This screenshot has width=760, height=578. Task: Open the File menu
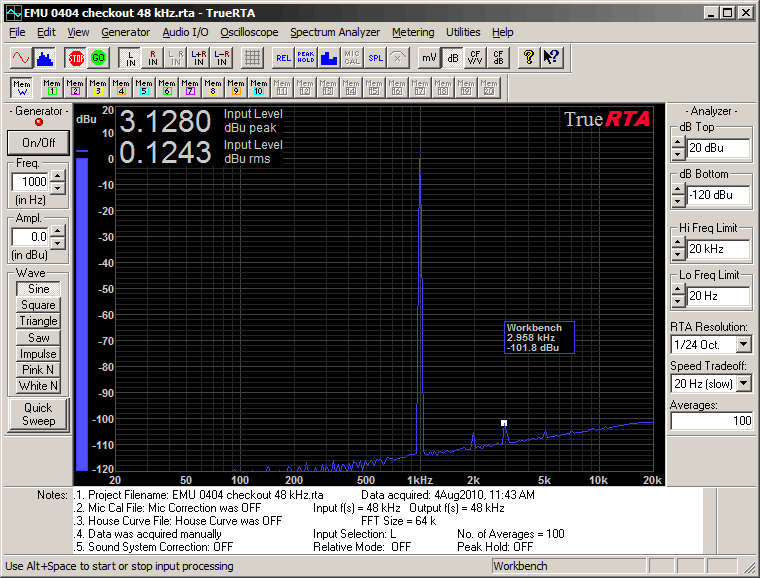click(17, 32)
